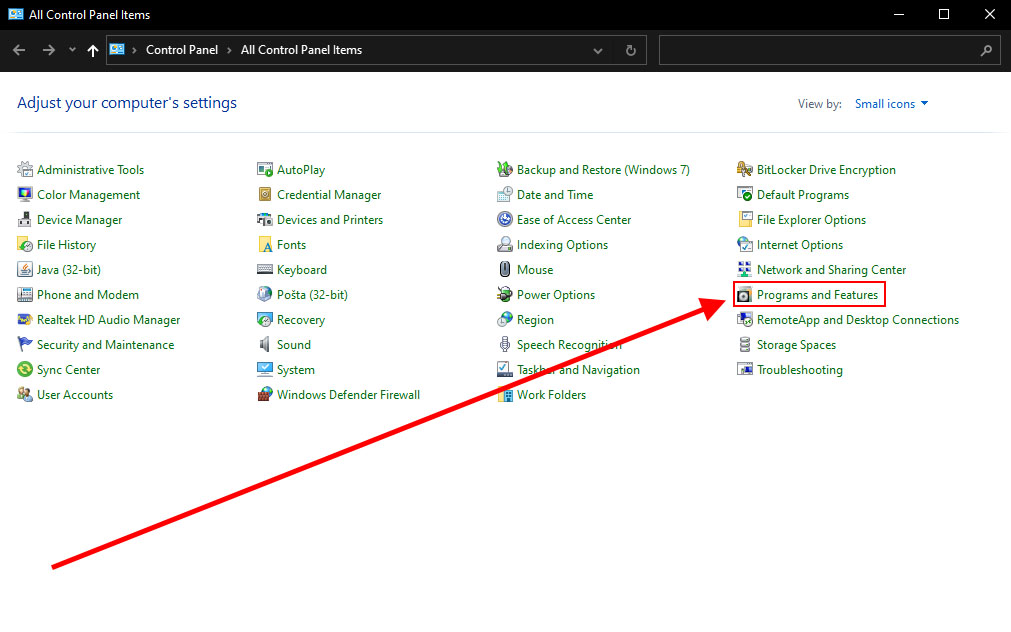Click the Credential Manager icon

tap(264, 195)
